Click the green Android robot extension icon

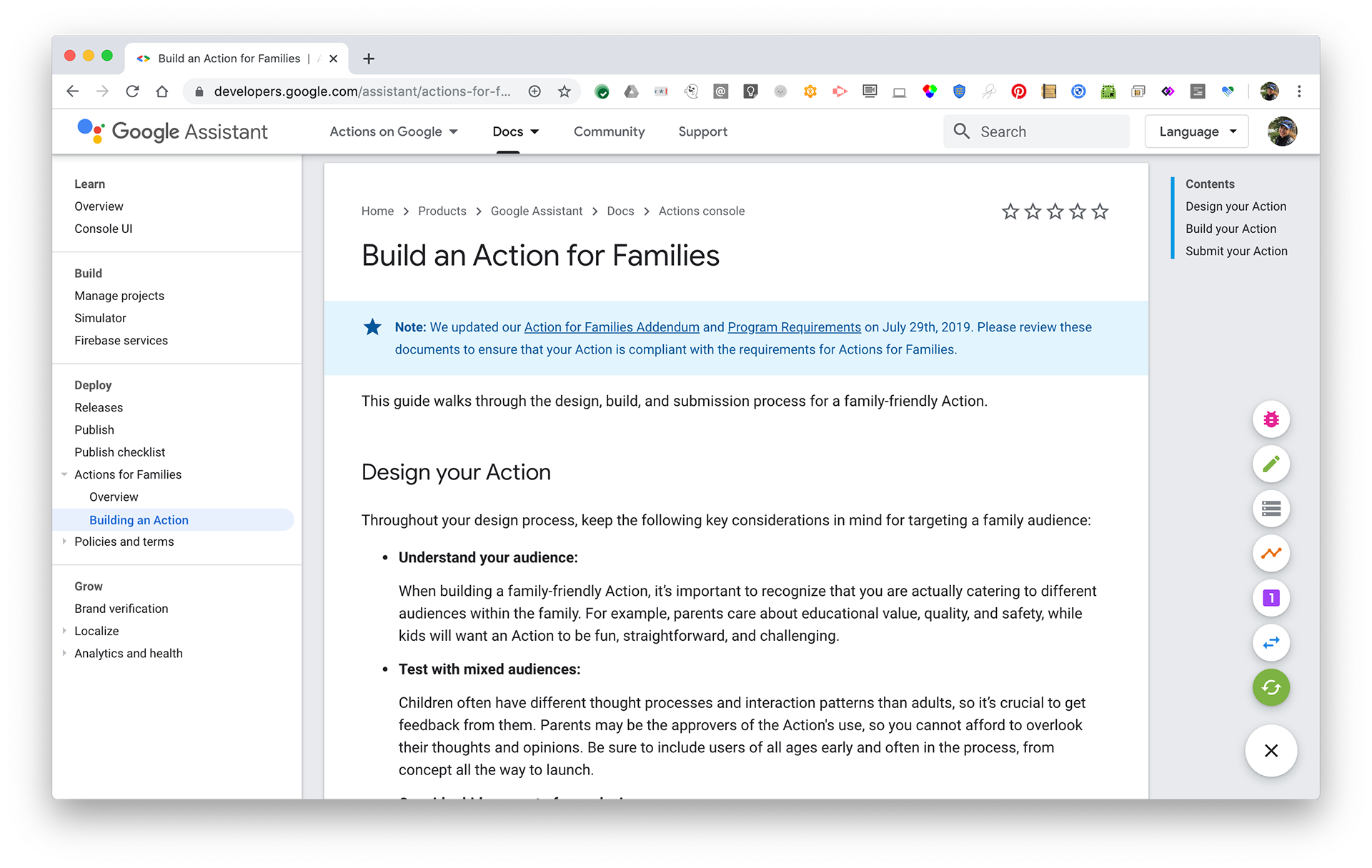[x=1108, y=91]
